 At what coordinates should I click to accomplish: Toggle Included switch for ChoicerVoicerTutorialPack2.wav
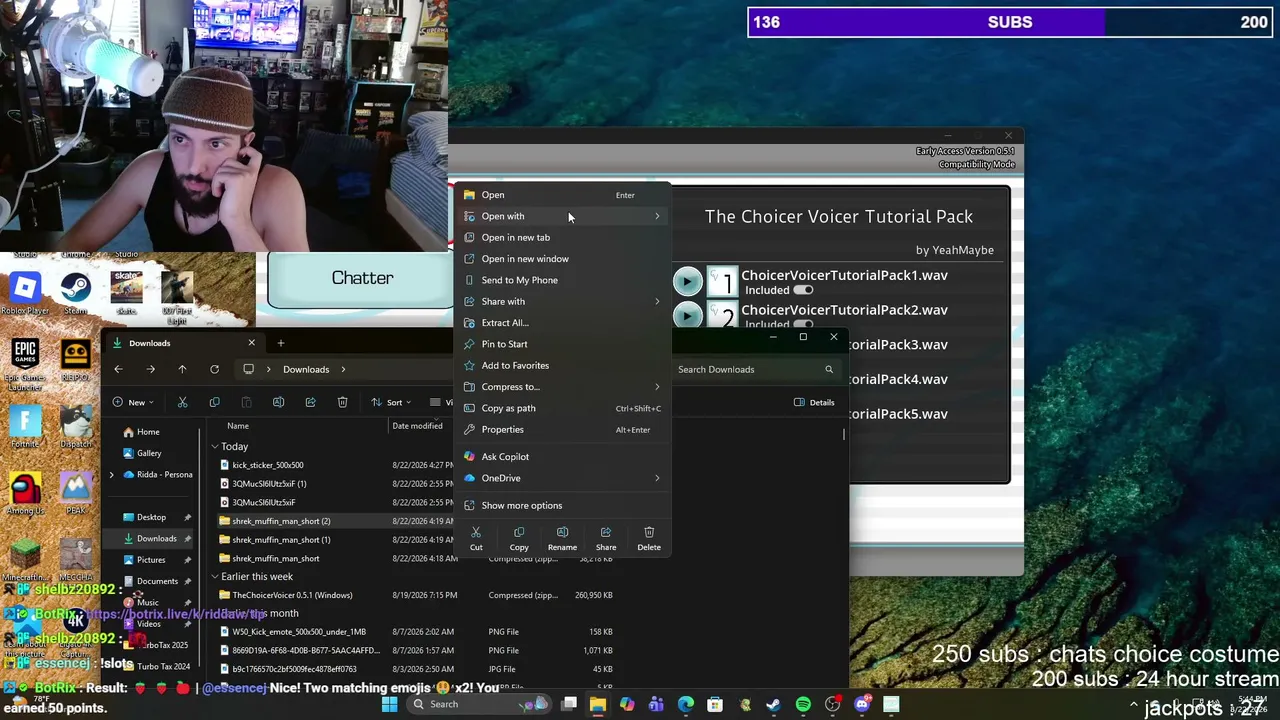click(x=803, y=324)
